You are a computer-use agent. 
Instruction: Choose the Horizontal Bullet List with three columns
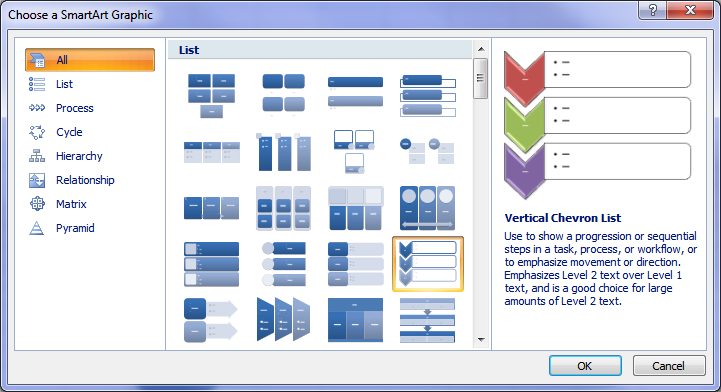tap(212, 152)
